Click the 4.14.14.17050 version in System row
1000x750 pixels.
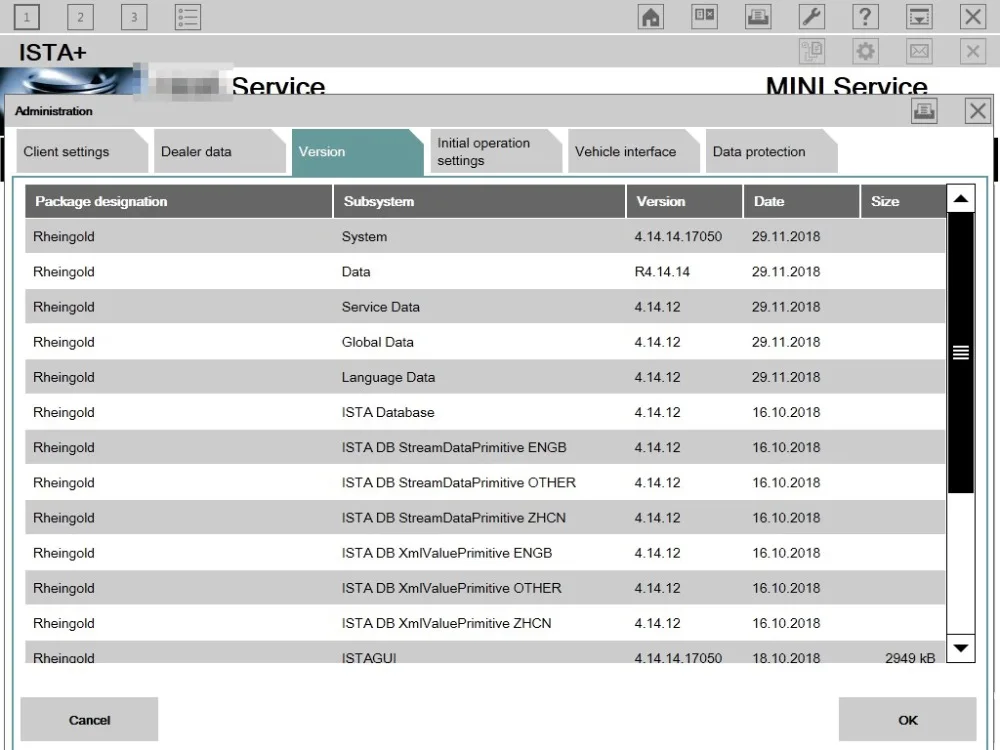point(678,237)
